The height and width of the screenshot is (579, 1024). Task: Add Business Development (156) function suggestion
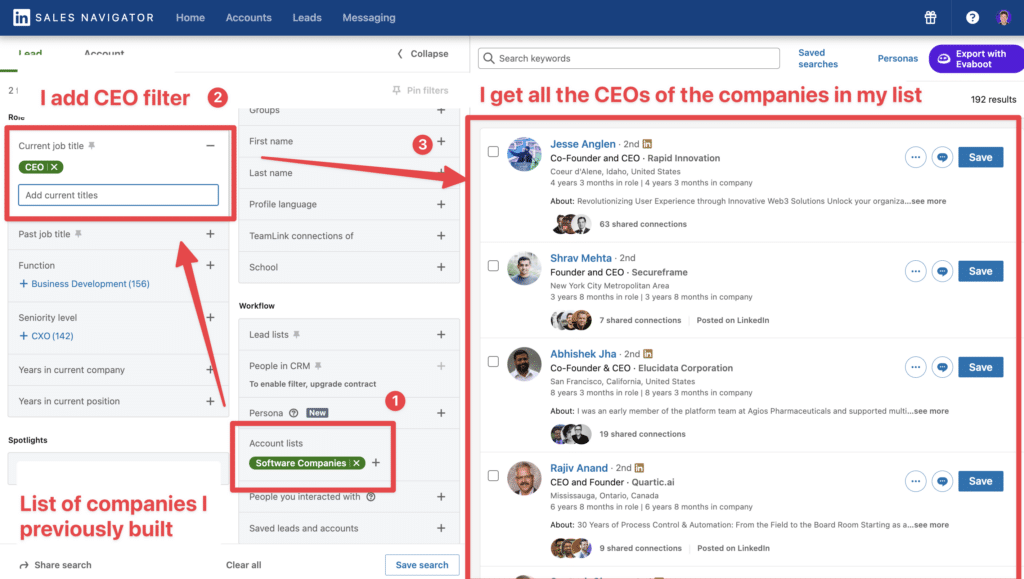pos(84,283)
